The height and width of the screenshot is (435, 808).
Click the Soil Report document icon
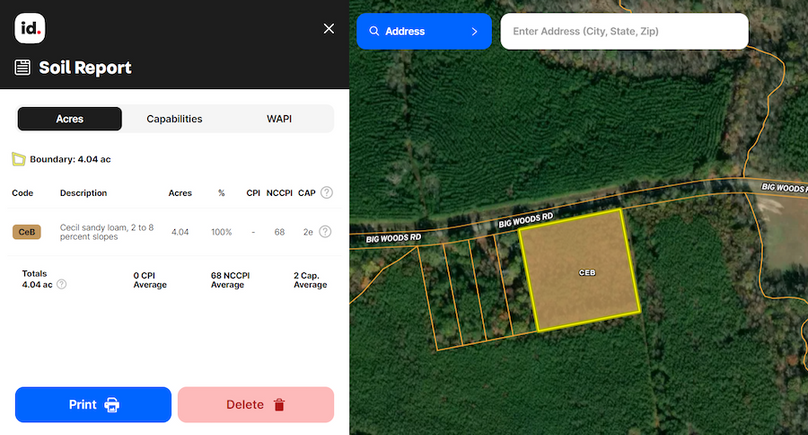(x=22, y=68)
